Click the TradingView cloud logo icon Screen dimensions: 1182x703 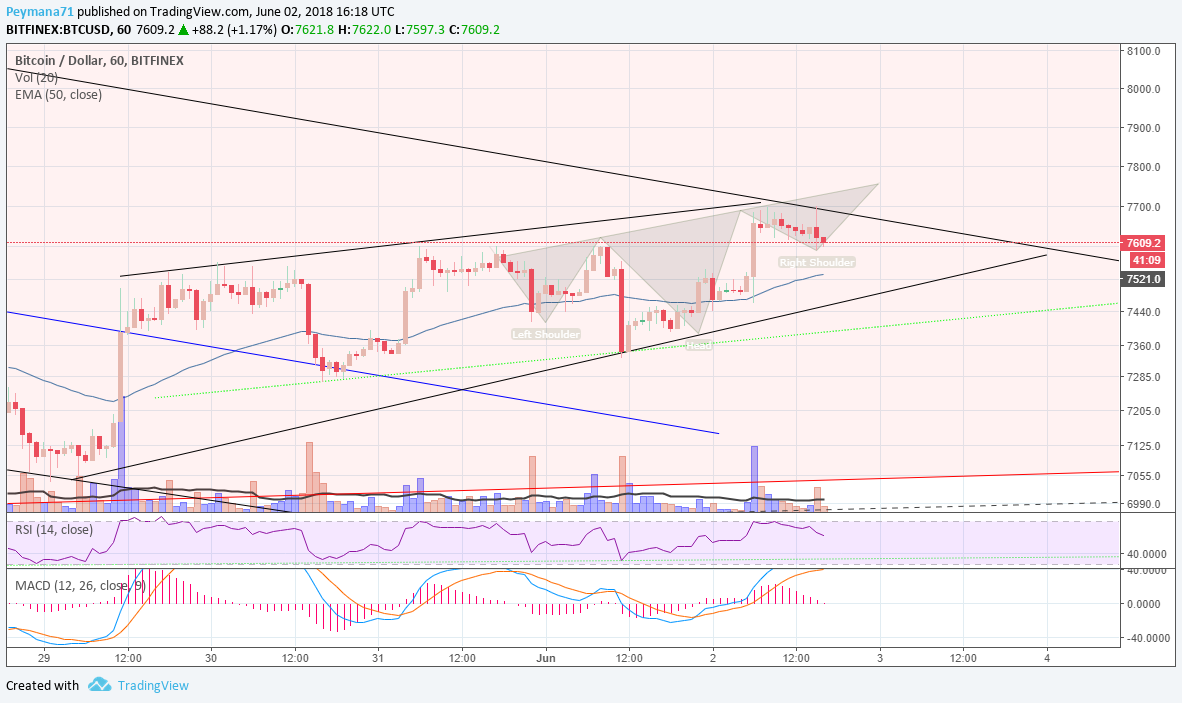(x=100, y=684)
